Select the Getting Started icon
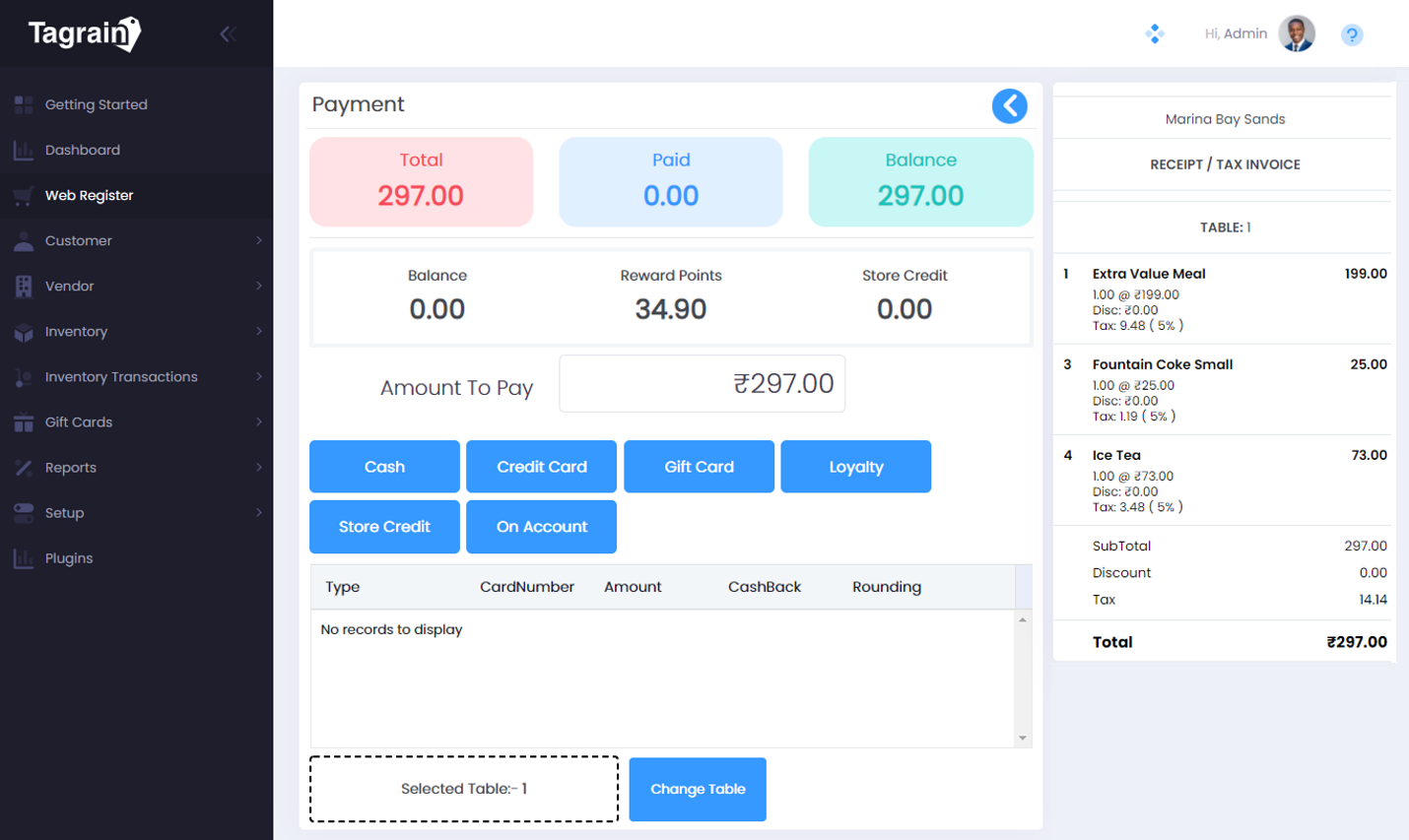The image size is (1409, 840). (x=22, y=104)
